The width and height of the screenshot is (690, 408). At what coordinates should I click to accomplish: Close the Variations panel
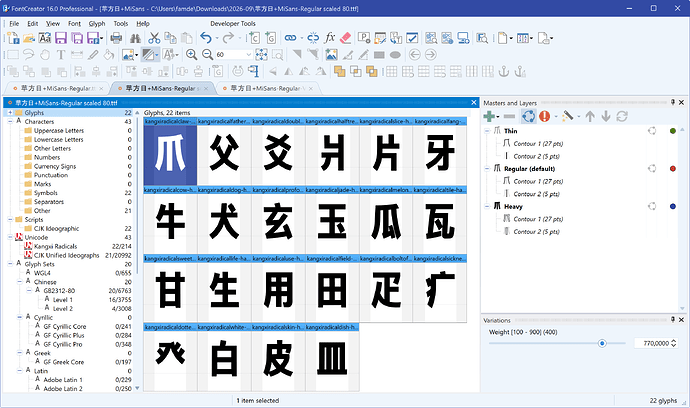(x=681, y=320)
